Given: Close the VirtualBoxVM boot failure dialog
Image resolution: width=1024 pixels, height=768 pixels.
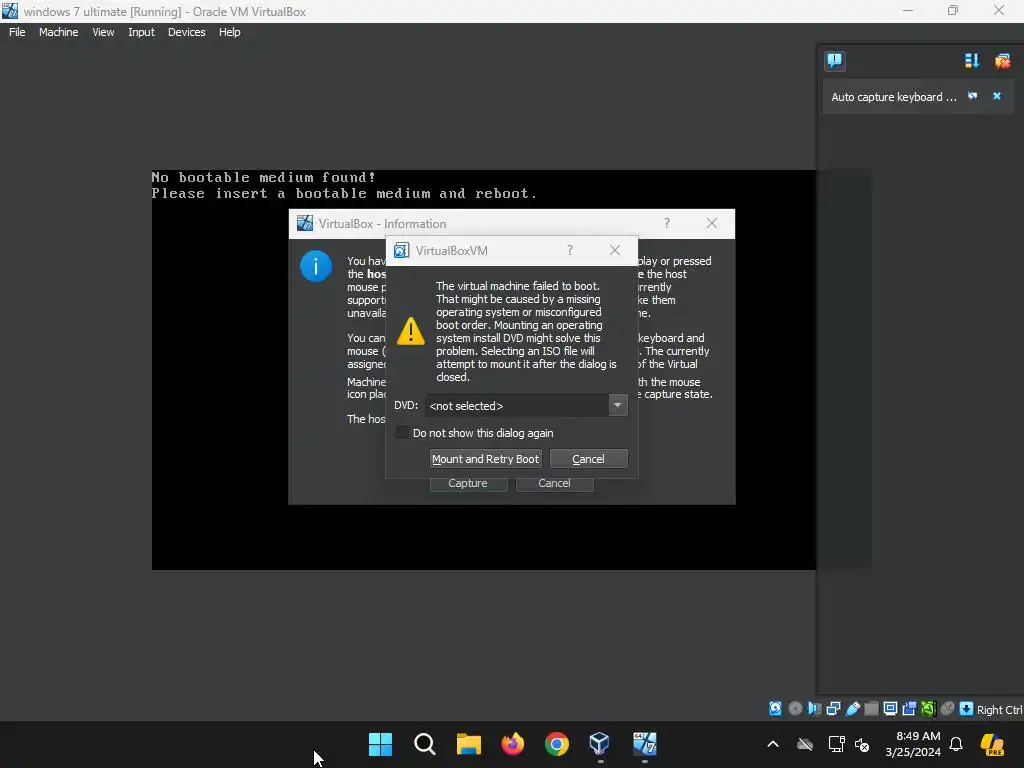Looking at the screenshot, I should (x=615, y=250).
